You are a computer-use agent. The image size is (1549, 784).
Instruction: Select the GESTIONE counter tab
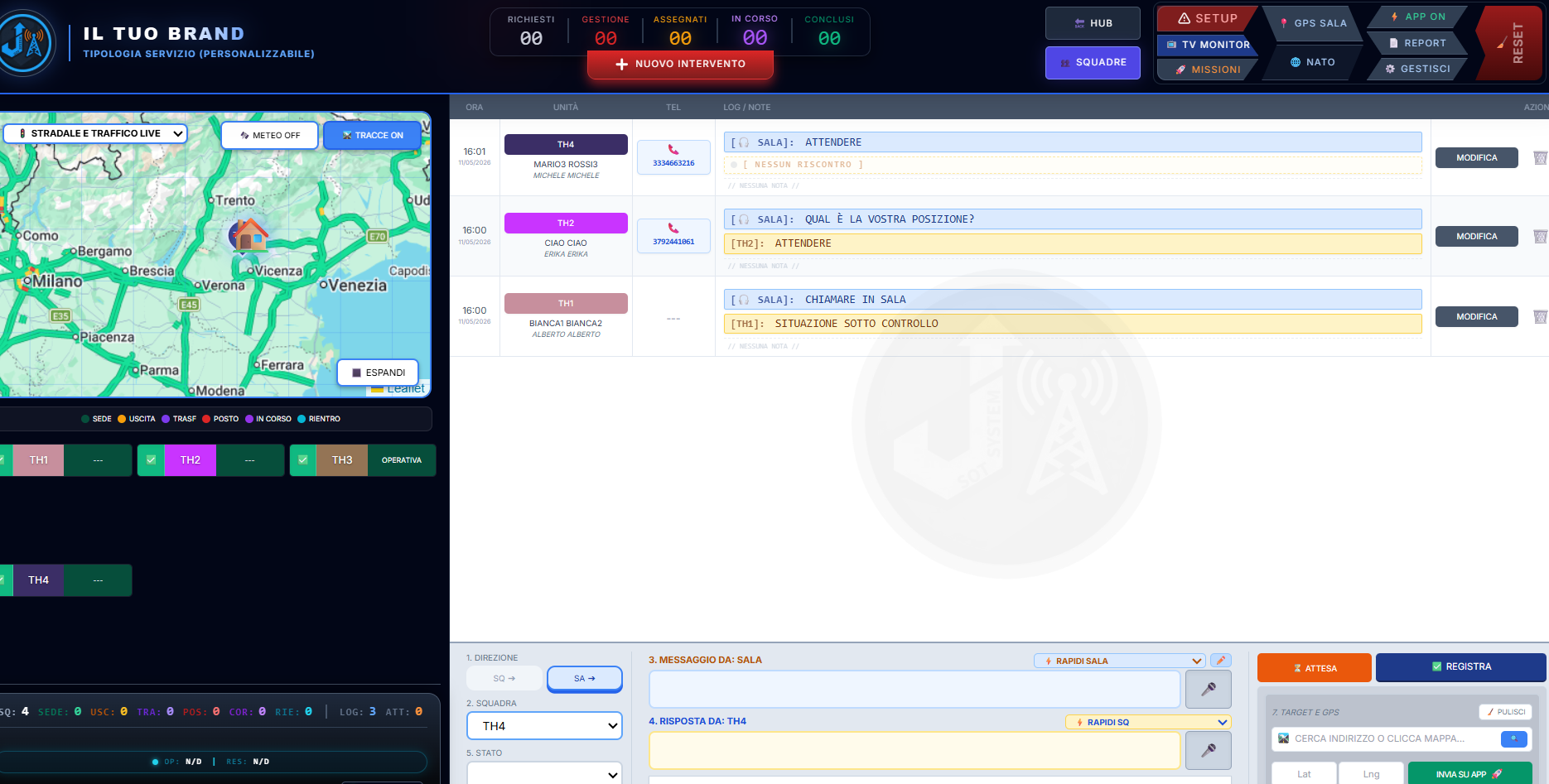click(x=606, y=31)
